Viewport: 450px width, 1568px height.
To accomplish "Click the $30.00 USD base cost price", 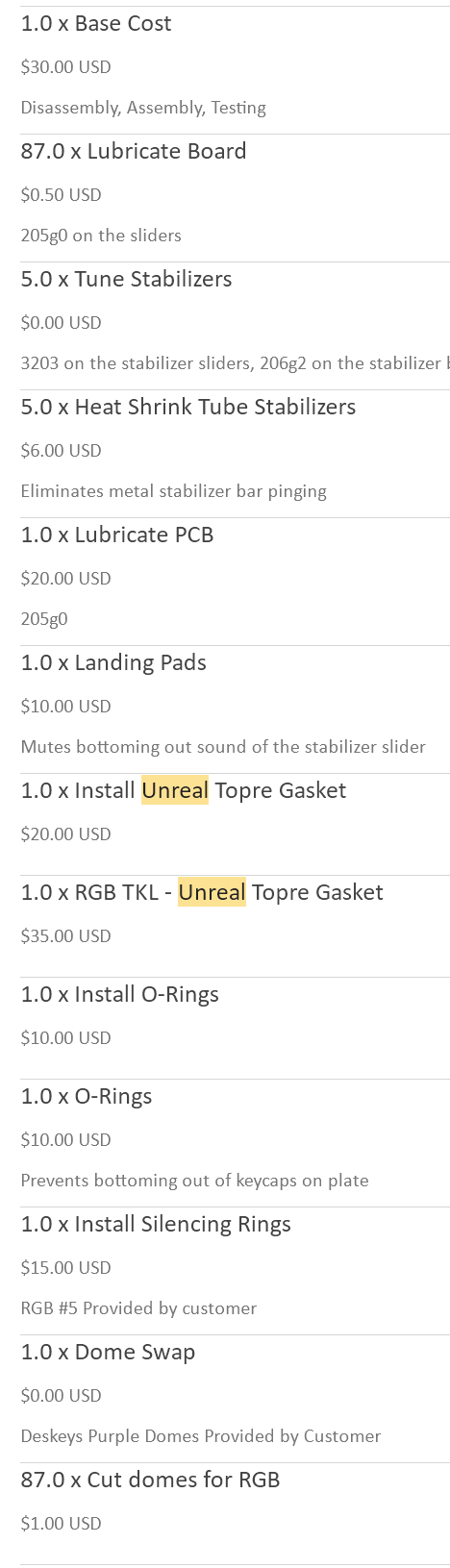I will click(66, 67).
